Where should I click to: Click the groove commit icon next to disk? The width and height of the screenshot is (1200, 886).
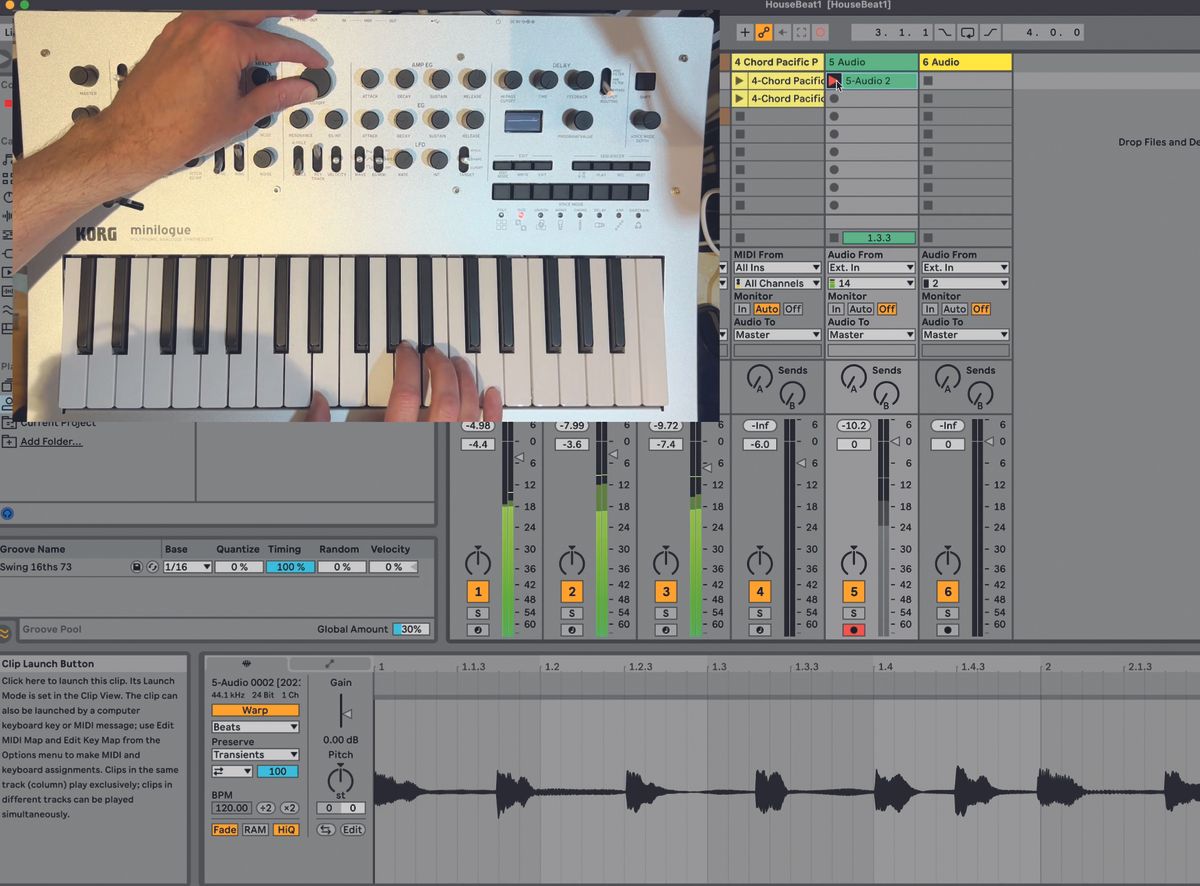point(153,567)
